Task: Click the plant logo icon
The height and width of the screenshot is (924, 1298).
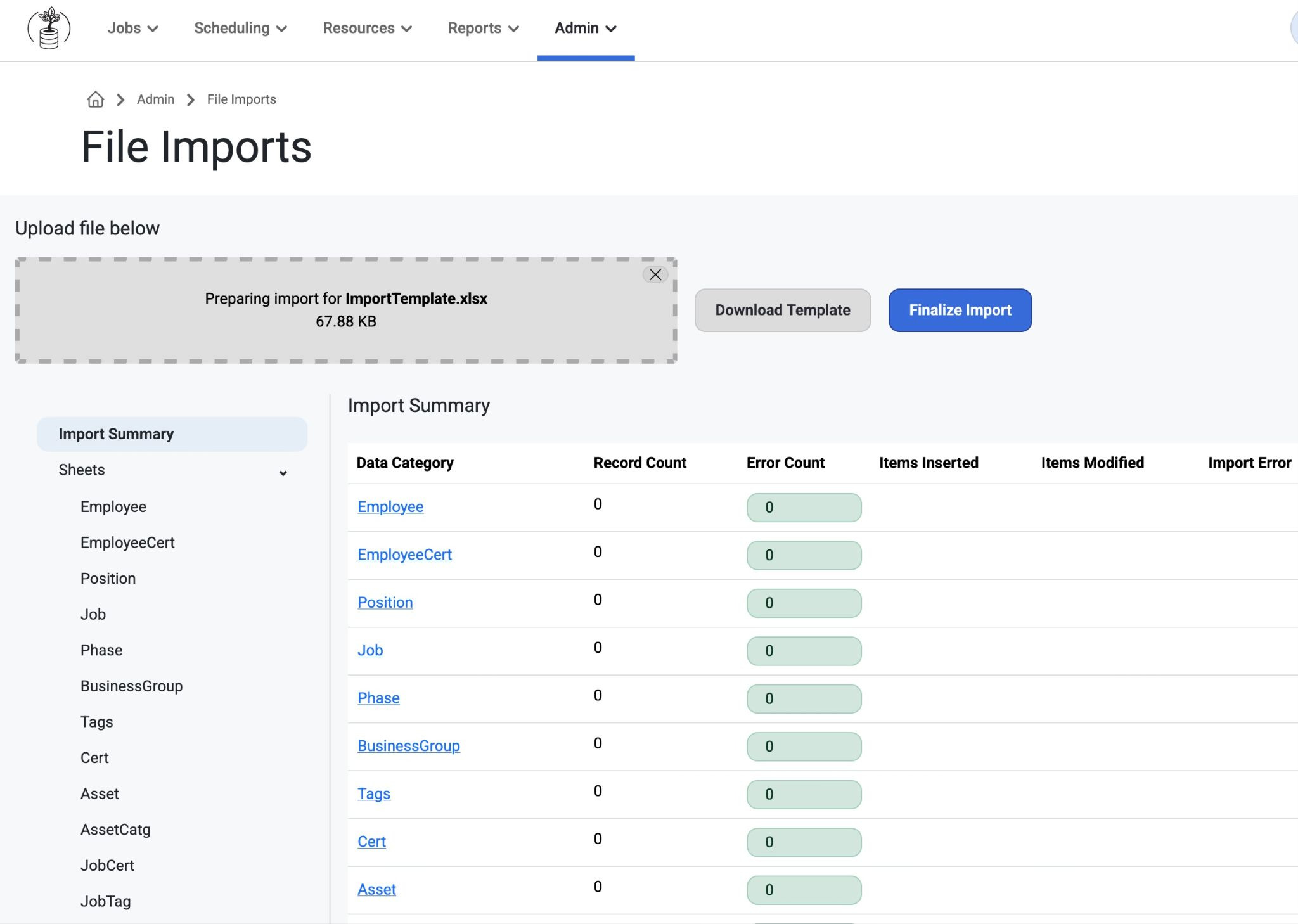Action: pyautogui.click(x=49, y=28)
